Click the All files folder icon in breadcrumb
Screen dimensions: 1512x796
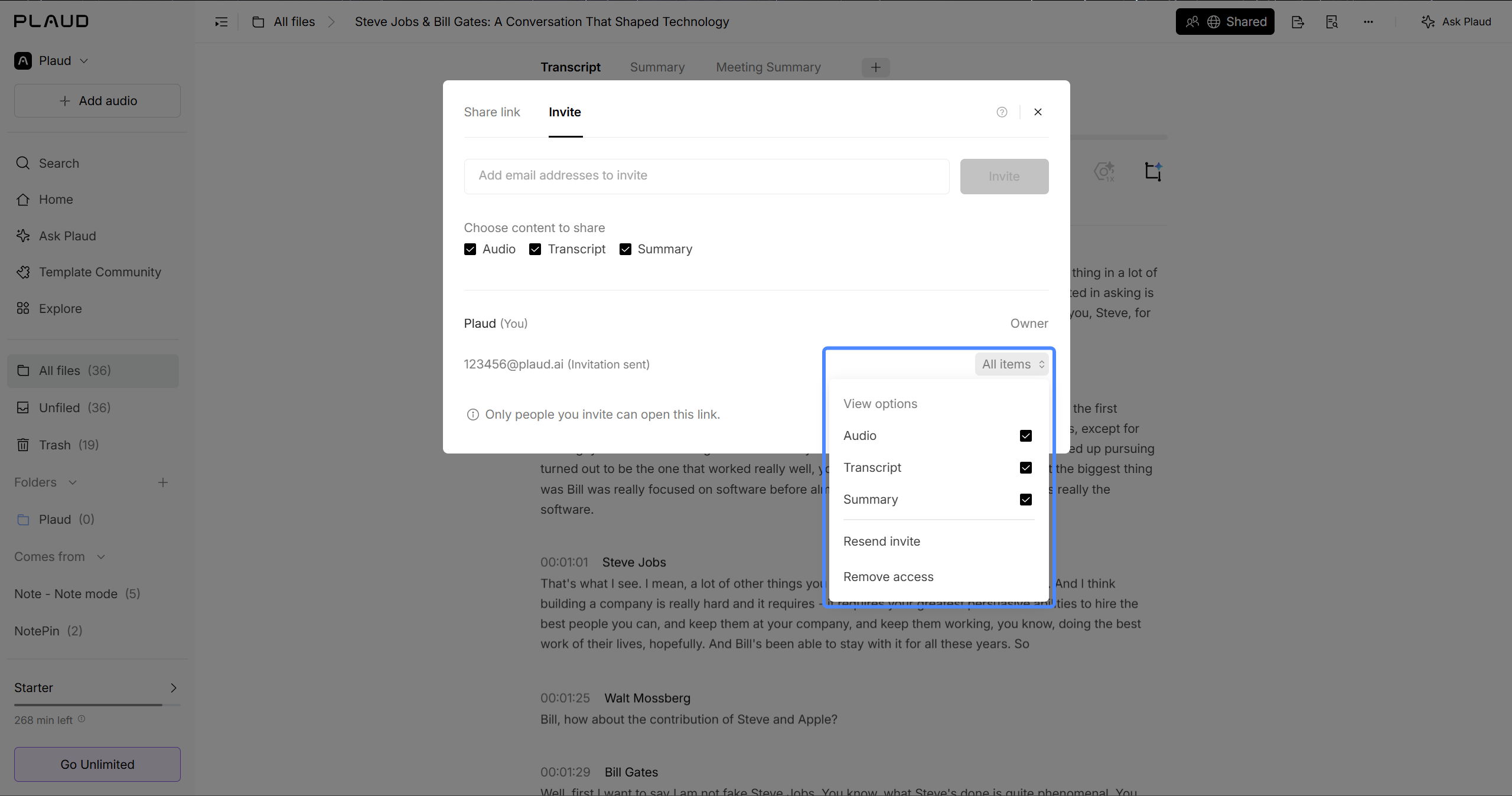tap(258, 22)
